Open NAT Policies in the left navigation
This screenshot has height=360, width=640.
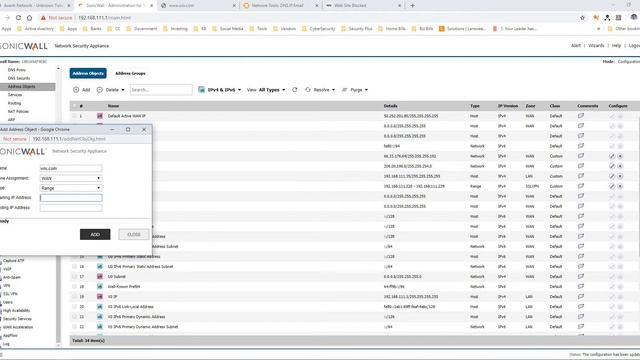coord(18,111)
